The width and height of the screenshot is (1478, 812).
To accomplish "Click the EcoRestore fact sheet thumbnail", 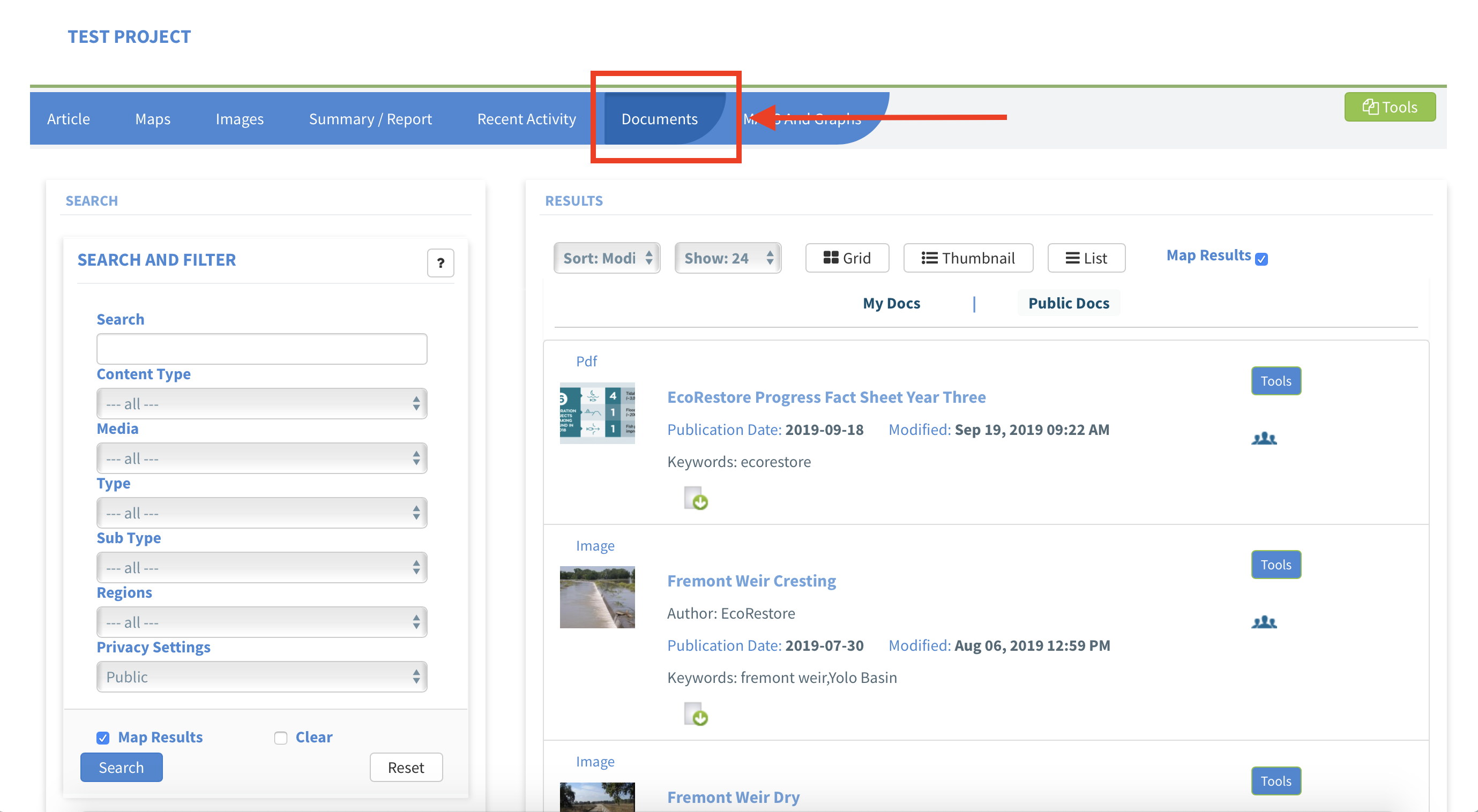I will pos(596,413).
